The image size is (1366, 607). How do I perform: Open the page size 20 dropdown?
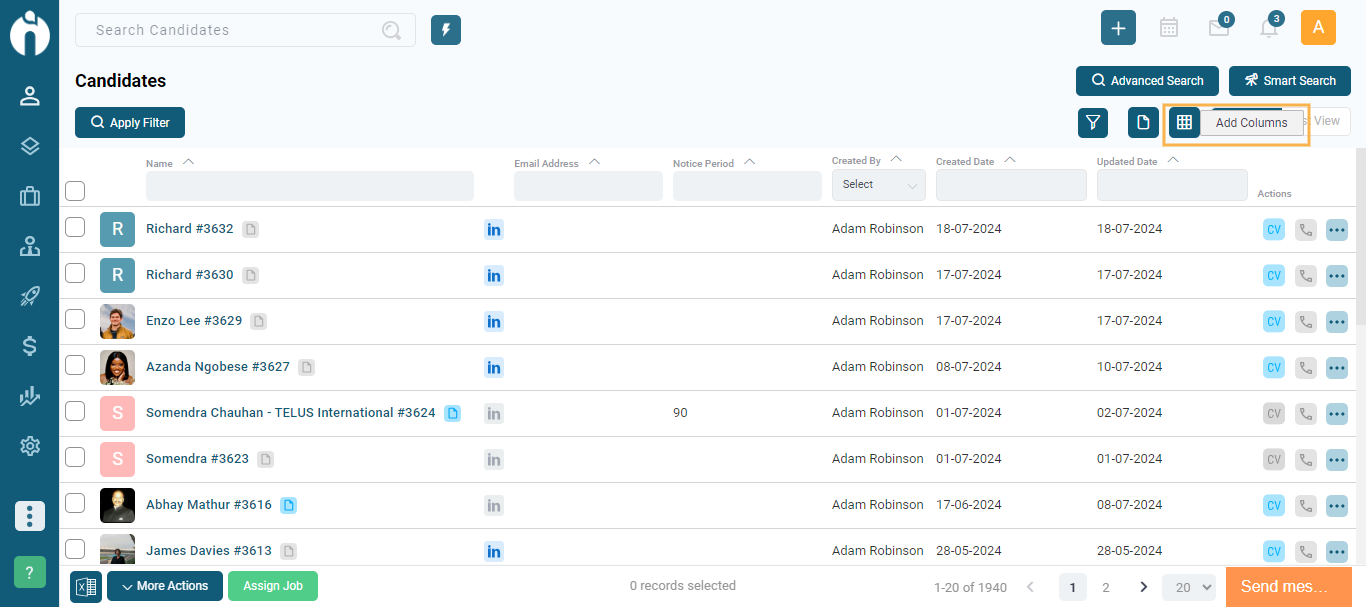[1189, 587]
